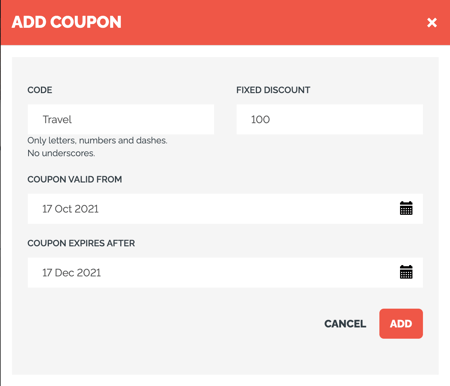Click the FIXED DISCOUNT label

[273, 90]
